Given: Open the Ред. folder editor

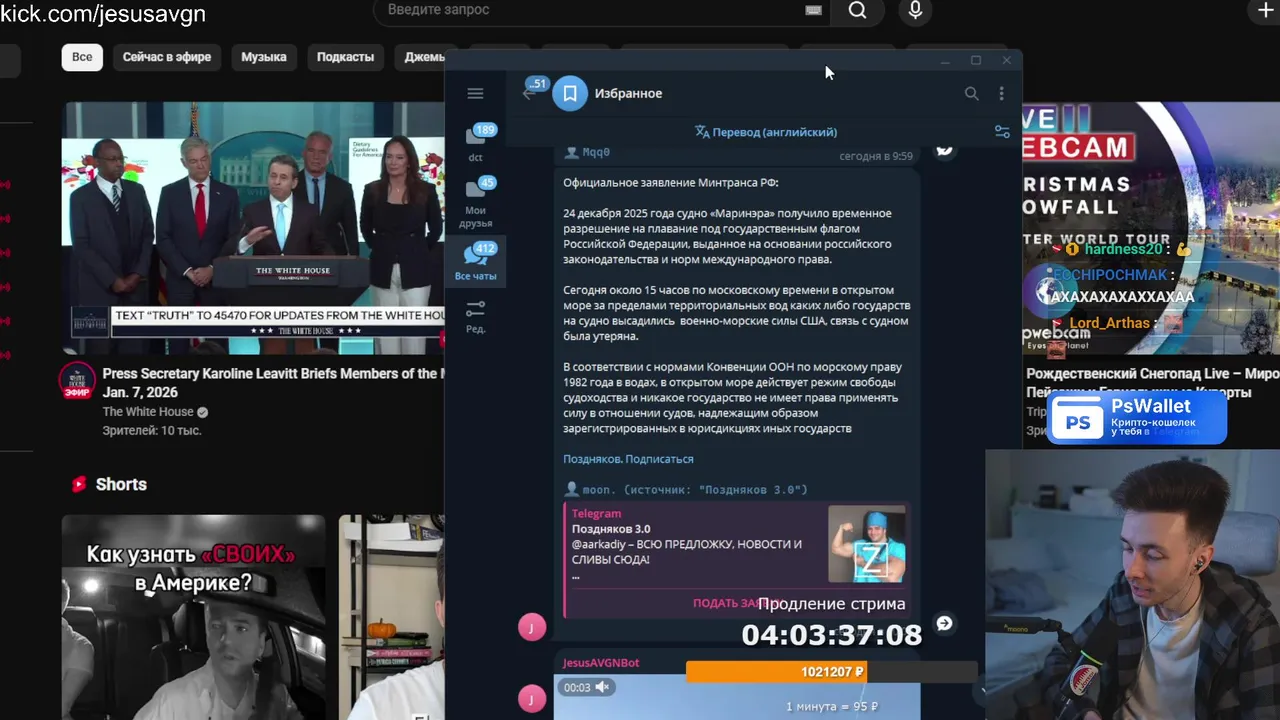Looking at the screenshot, I should [476, 316].
